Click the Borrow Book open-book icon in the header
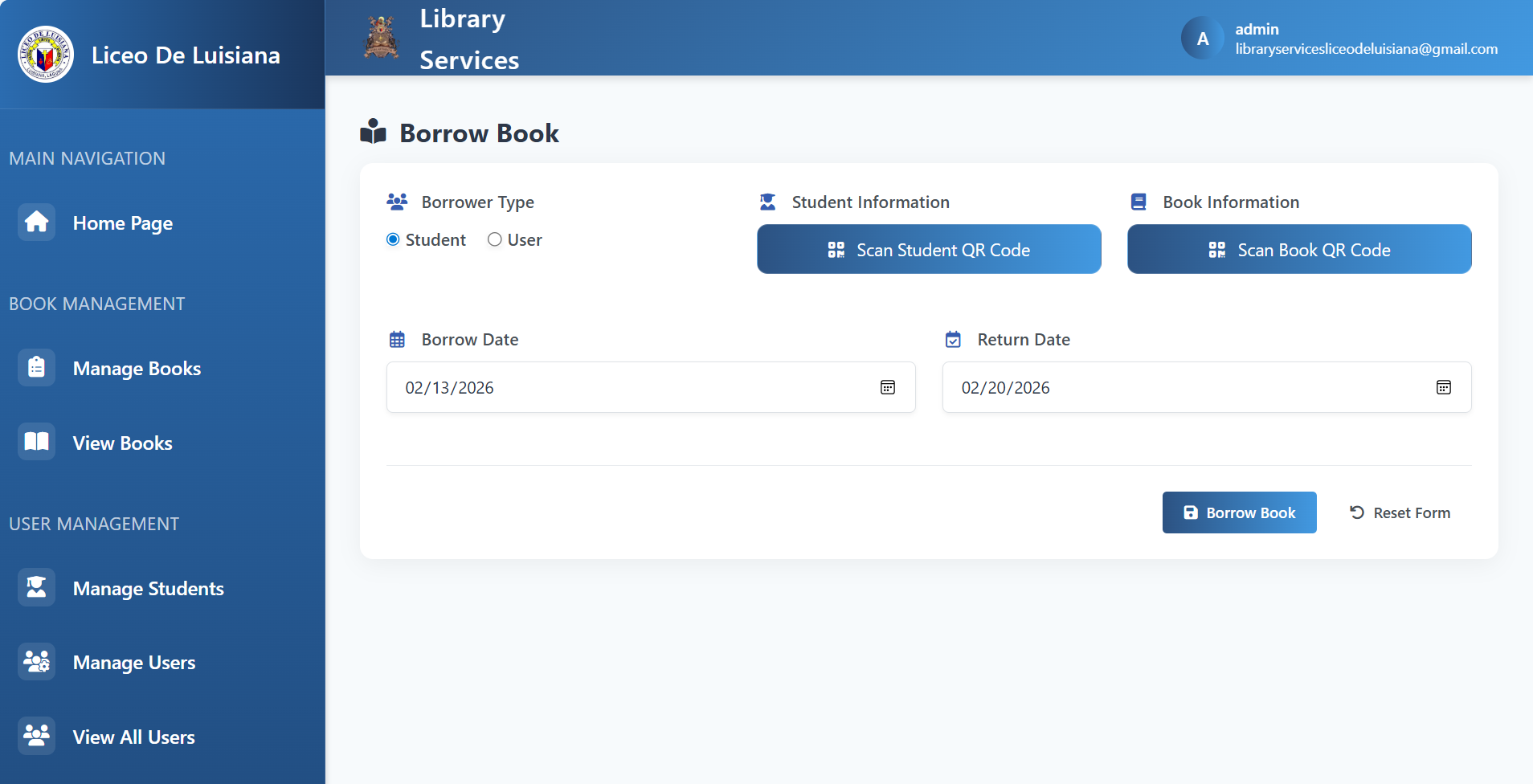1533x784 pixels. tap(373, 133)
